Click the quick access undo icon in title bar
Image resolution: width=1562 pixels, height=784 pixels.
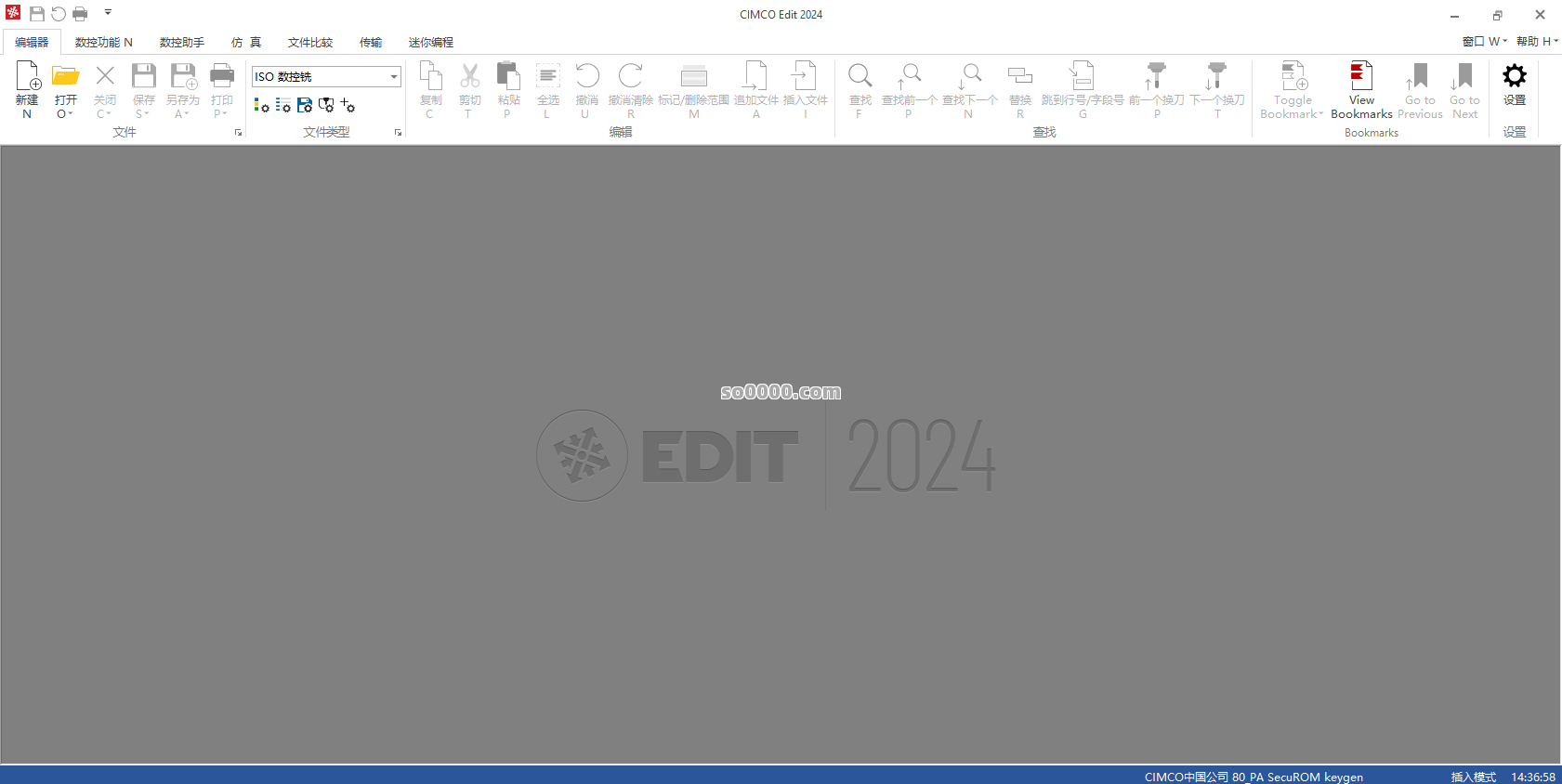59,14
